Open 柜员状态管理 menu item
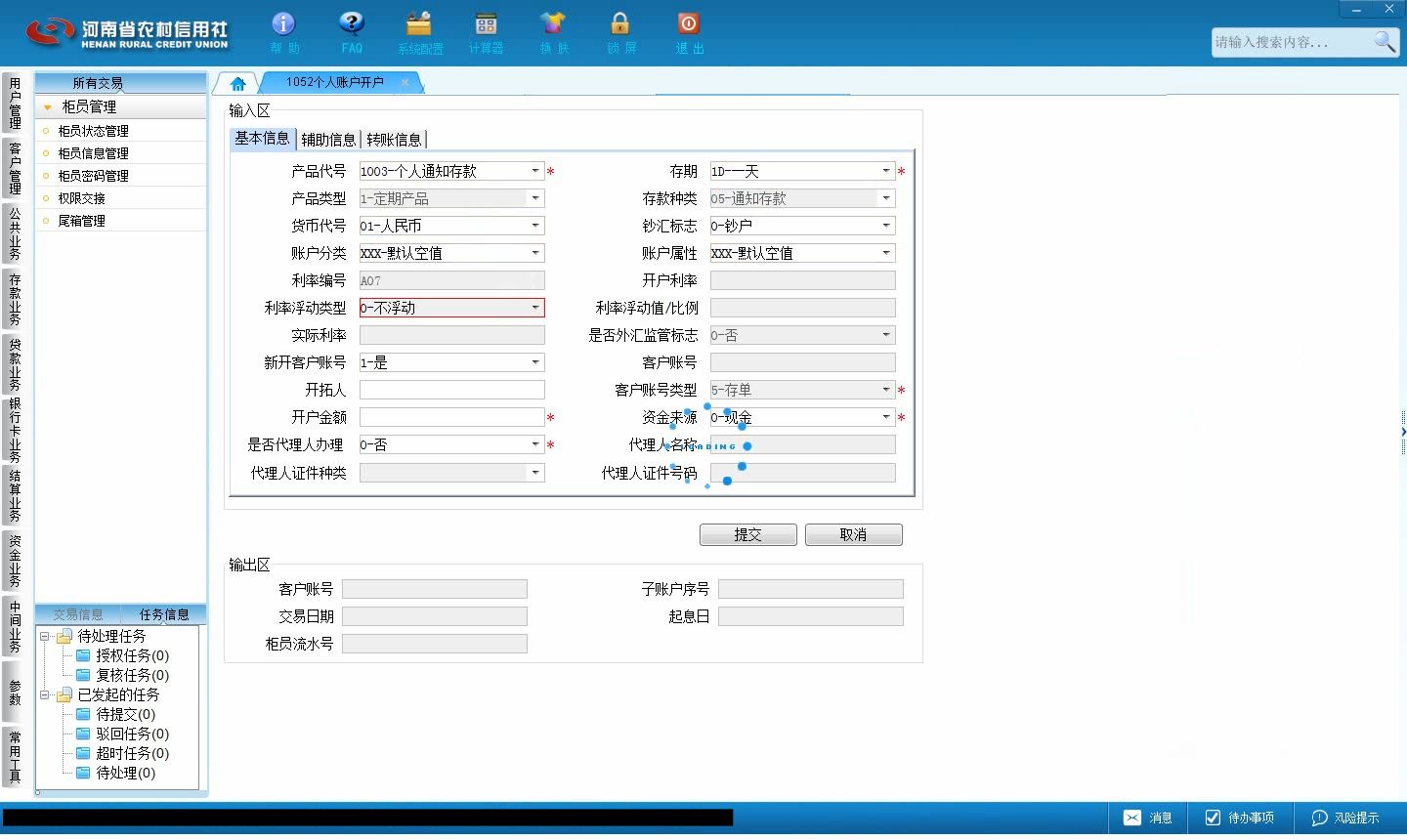The width and height of the screenshot is (1407, 840). [x=93, y=131]
